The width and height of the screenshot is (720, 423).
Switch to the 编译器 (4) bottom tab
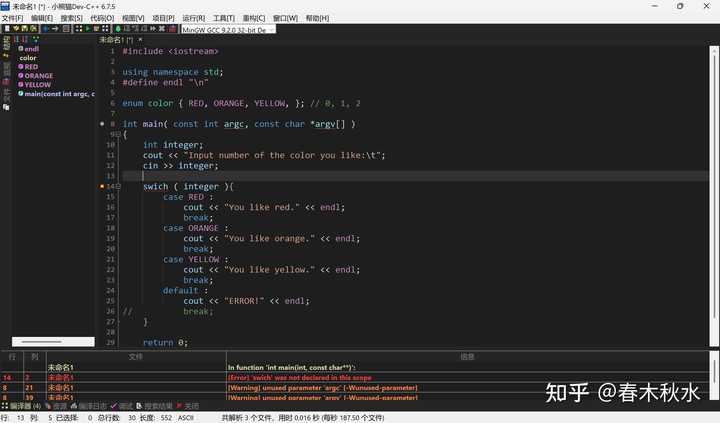[22, 406]
